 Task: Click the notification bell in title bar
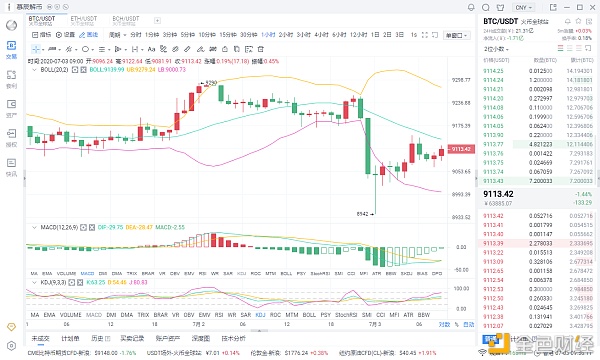(x=471, y=7)
